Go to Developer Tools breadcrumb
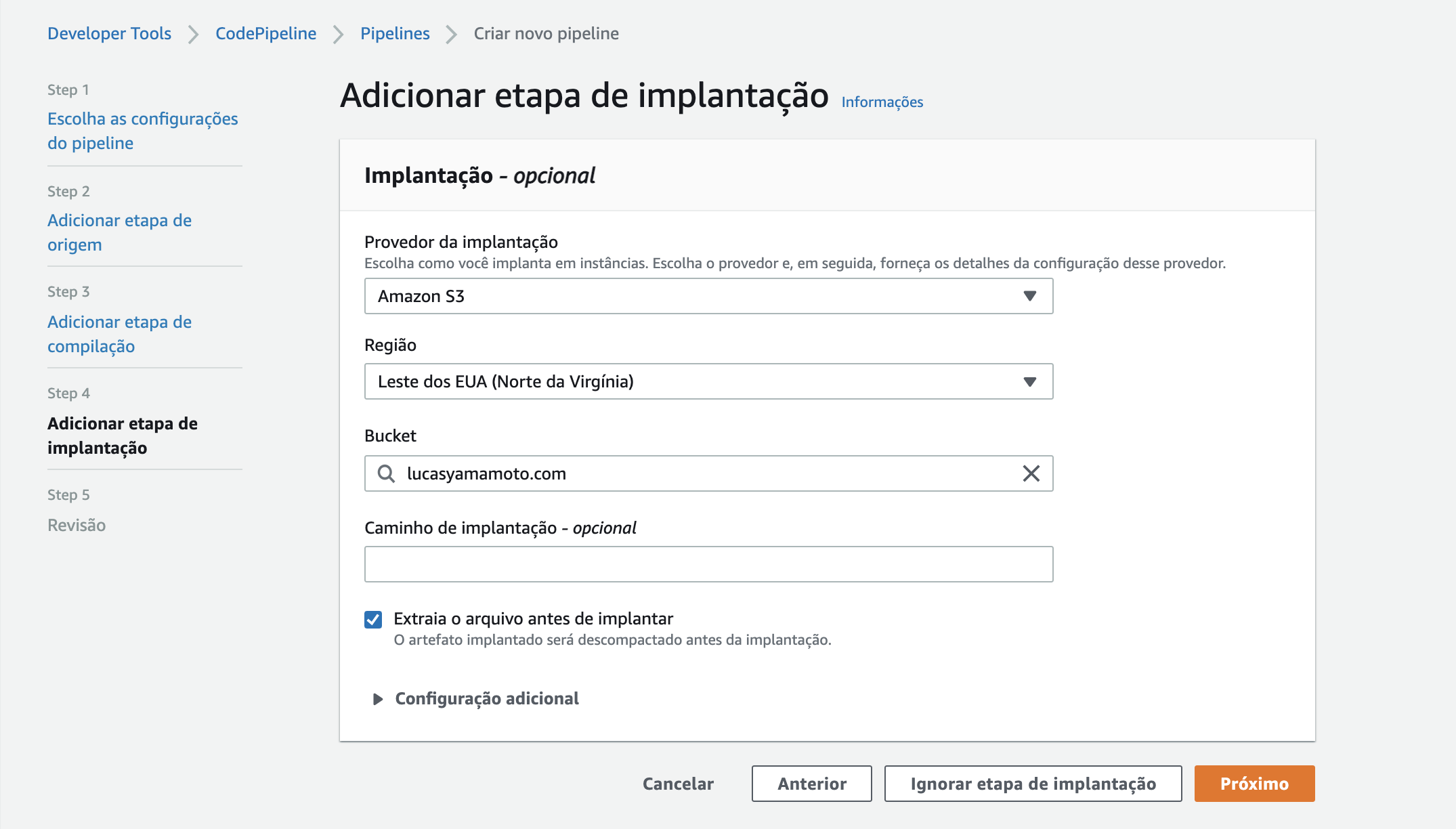 [x=109, y=33]
